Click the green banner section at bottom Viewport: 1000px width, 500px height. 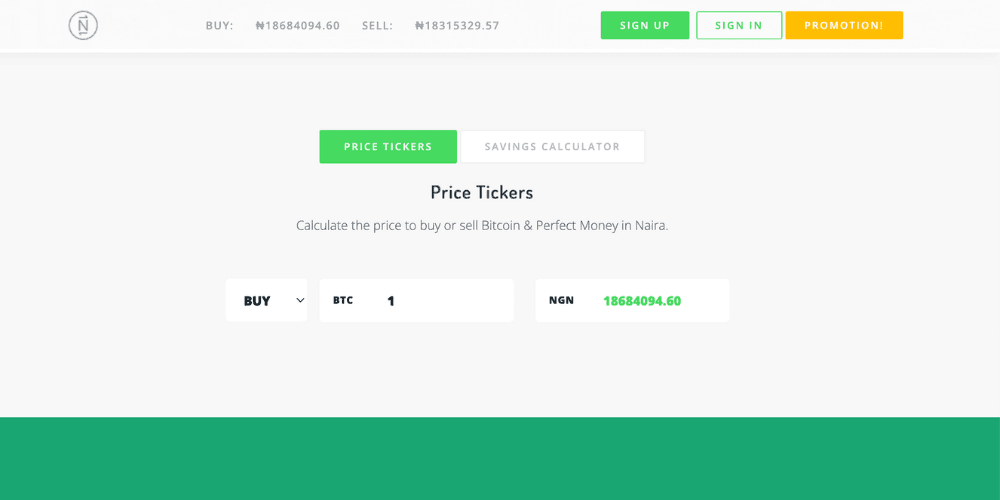(500, 458)
